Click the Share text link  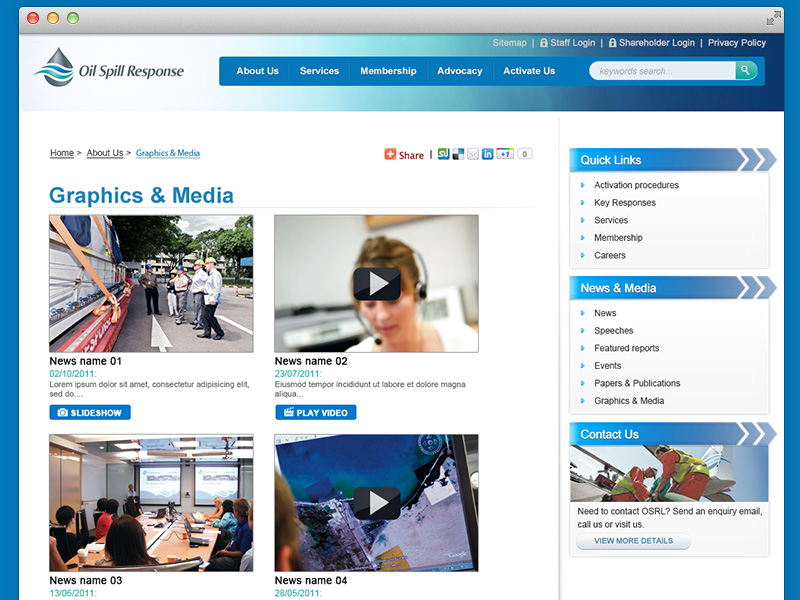tap(411, 155)
